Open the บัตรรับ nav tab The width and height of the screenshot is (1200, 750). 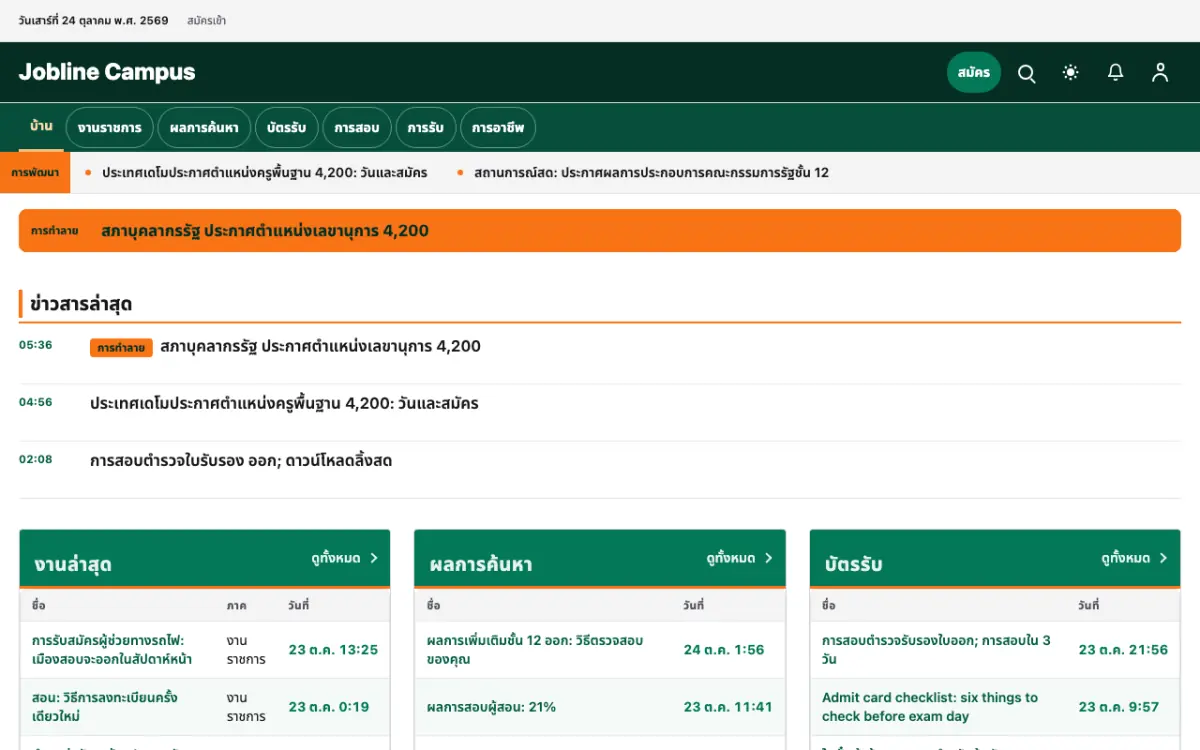click(x=287, y=128)
